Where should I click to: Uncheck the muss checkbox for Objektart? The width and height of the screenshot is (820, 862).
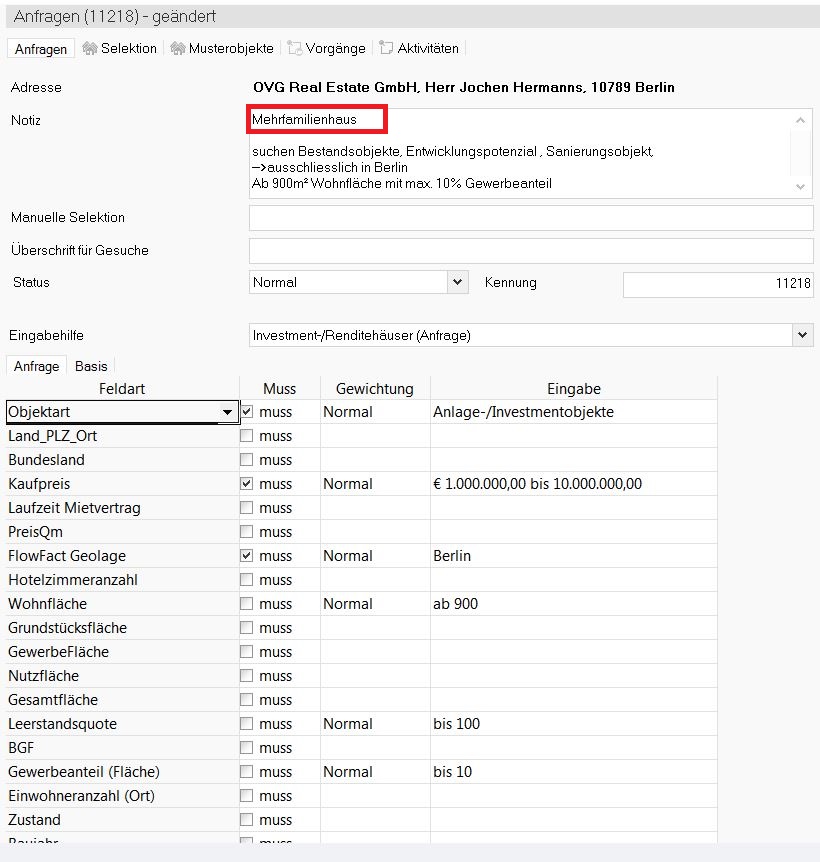(247, 412)
